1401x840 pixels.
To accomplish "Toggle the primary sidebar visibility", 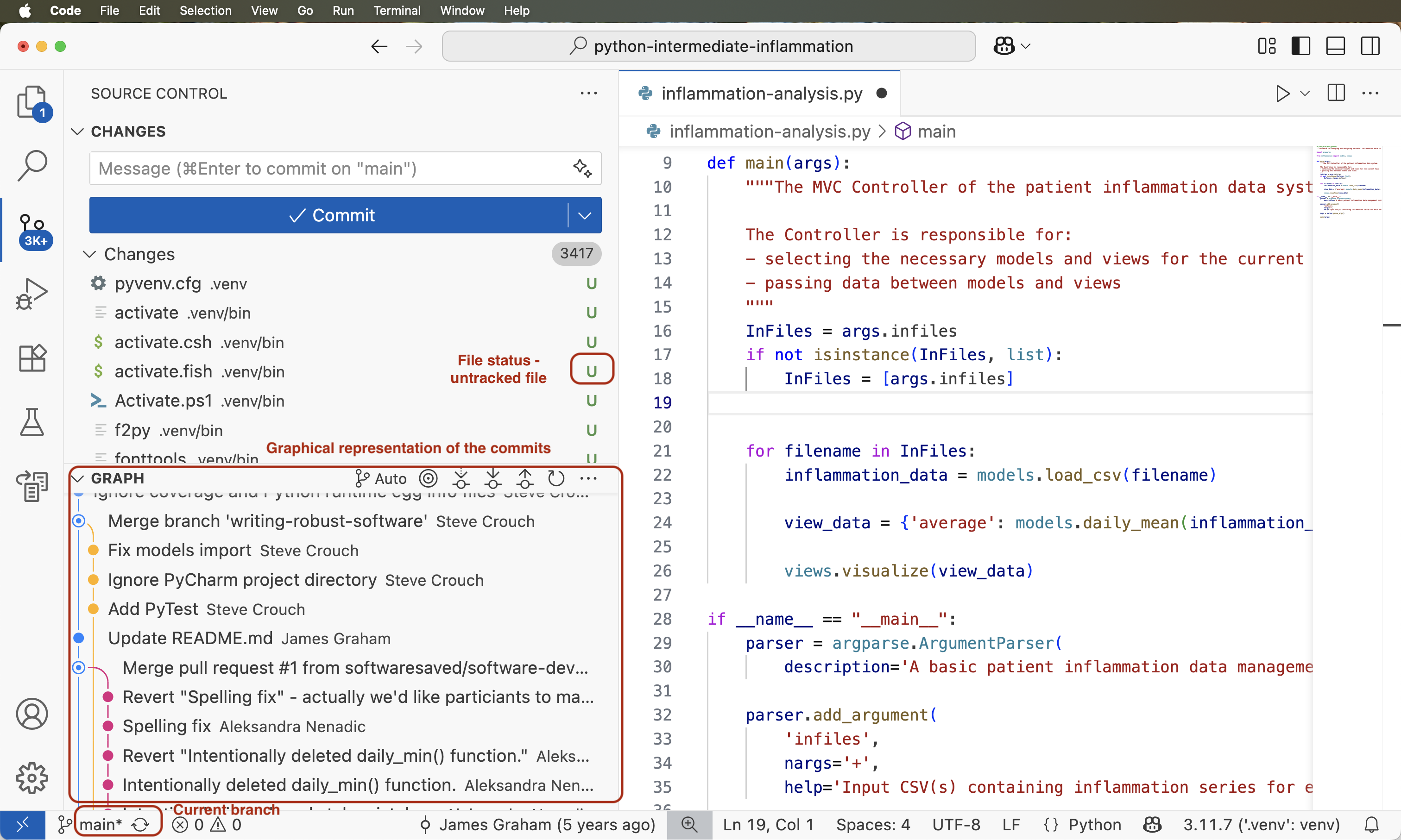I will coord(1301,46).
